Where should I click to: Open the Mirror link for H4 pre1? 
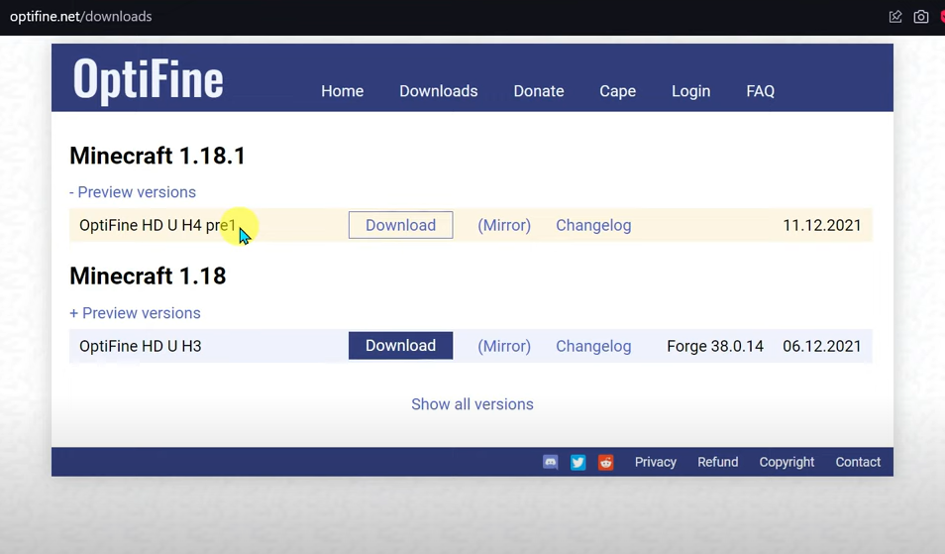click(x=504, y=225)
